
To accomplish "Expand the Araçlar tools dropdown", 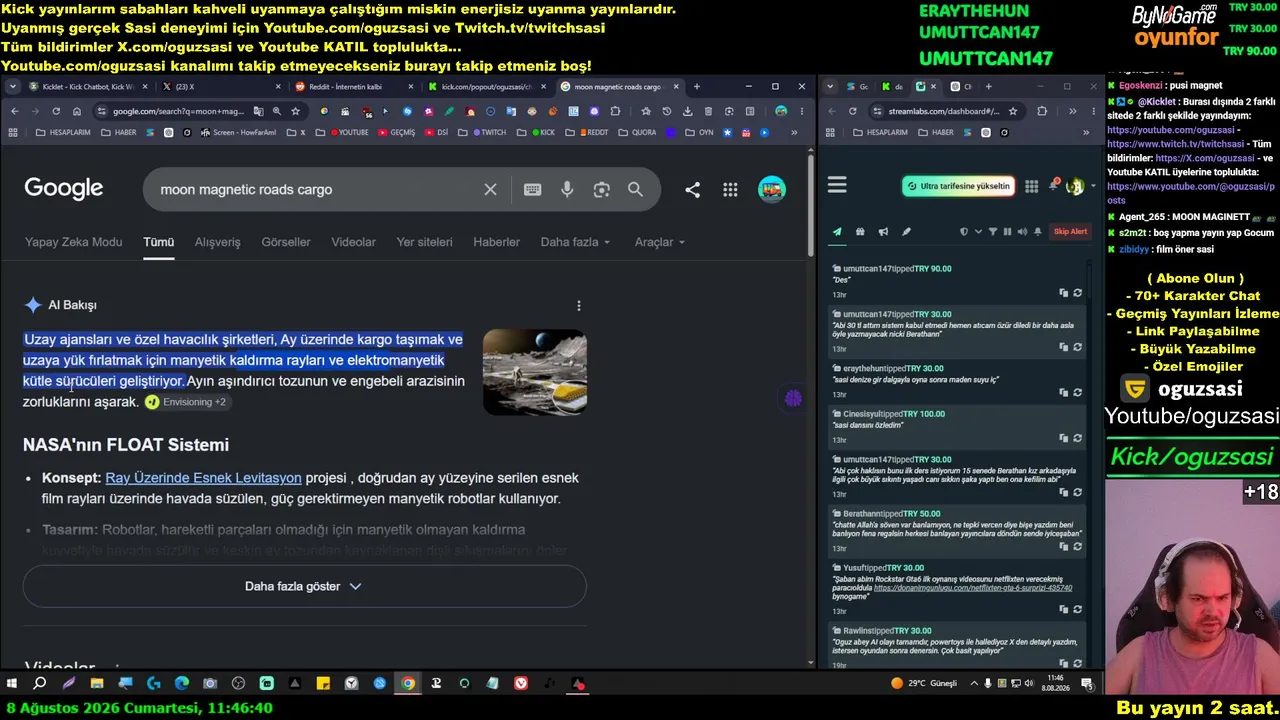I will click(x=660, y=242).
